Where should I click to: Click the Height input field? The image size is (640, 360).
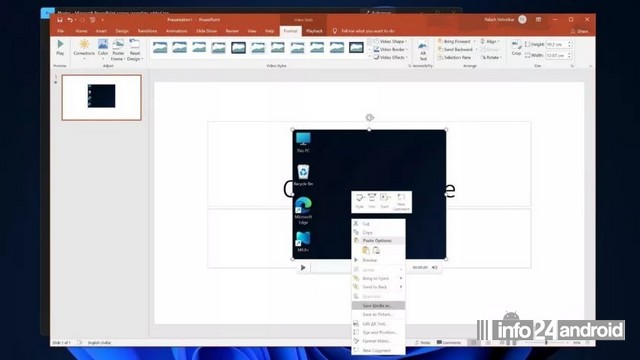pos(558,44)
